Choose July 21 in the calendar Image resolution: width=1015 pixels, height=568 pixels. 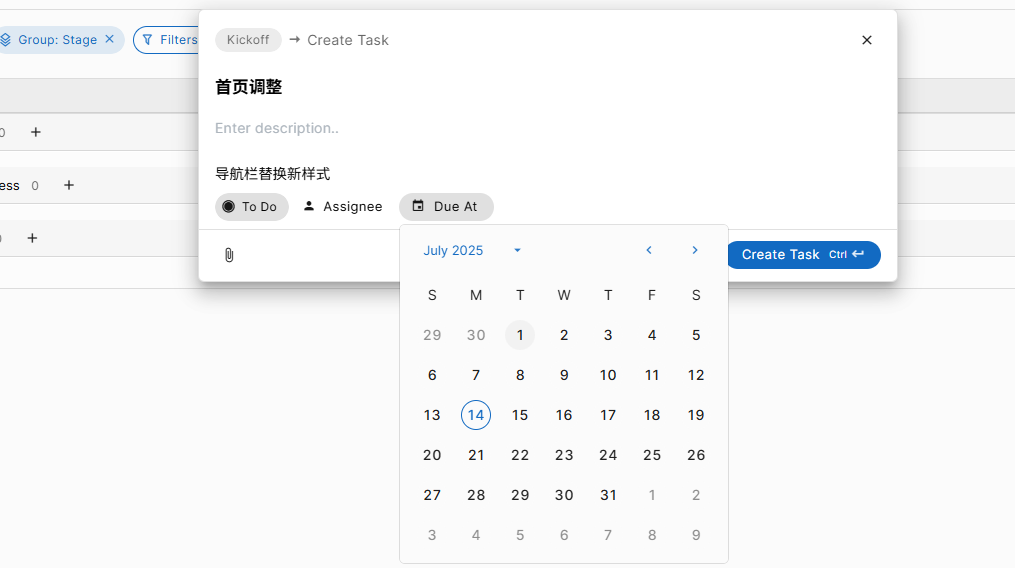[x=476, y=455]
